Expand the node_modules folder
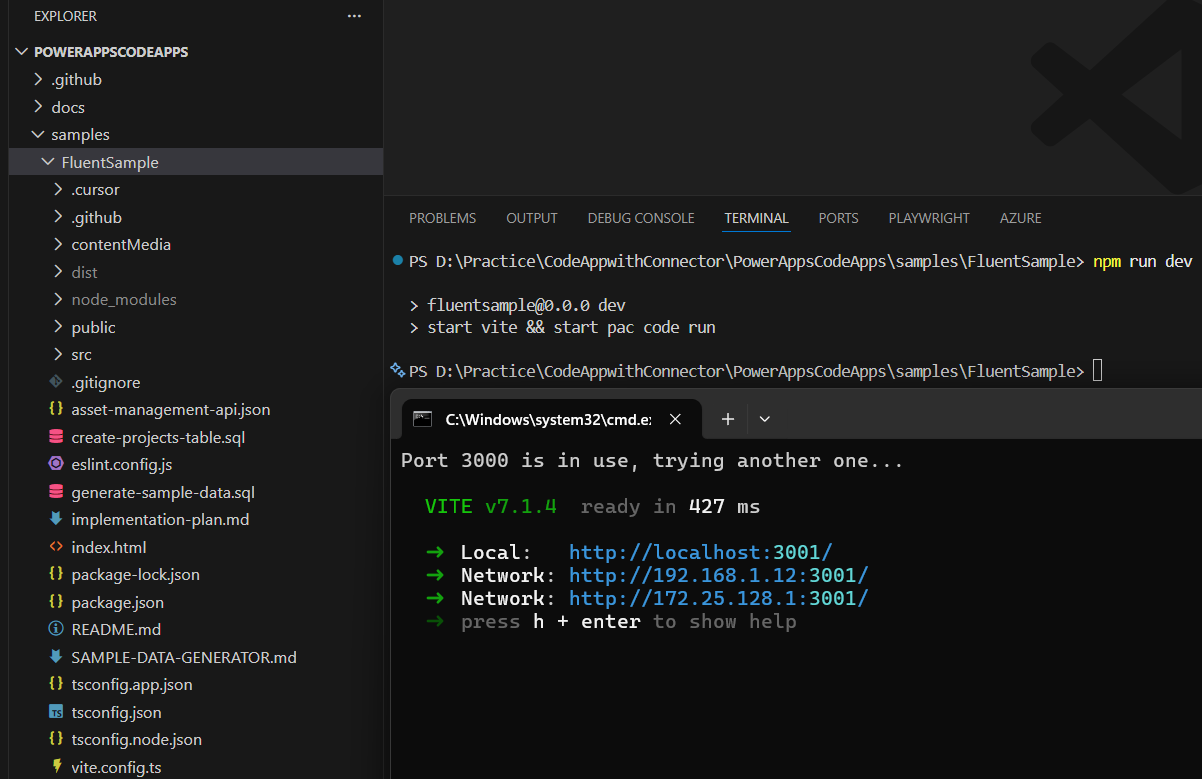 click(122, 299)
